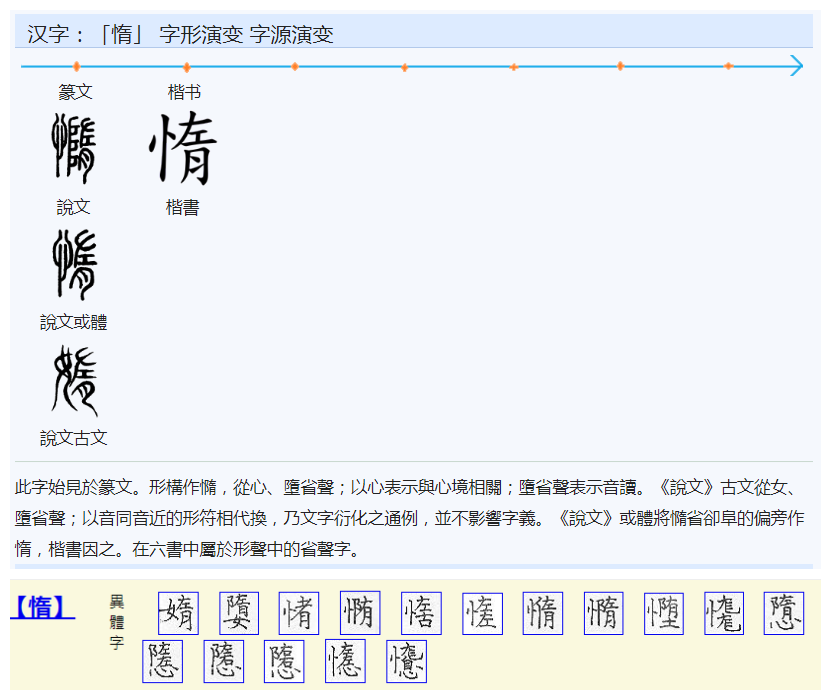Click the 【惰】 character link
The image size is (831, 700).
pyautogui.click(x=42, y=607)
